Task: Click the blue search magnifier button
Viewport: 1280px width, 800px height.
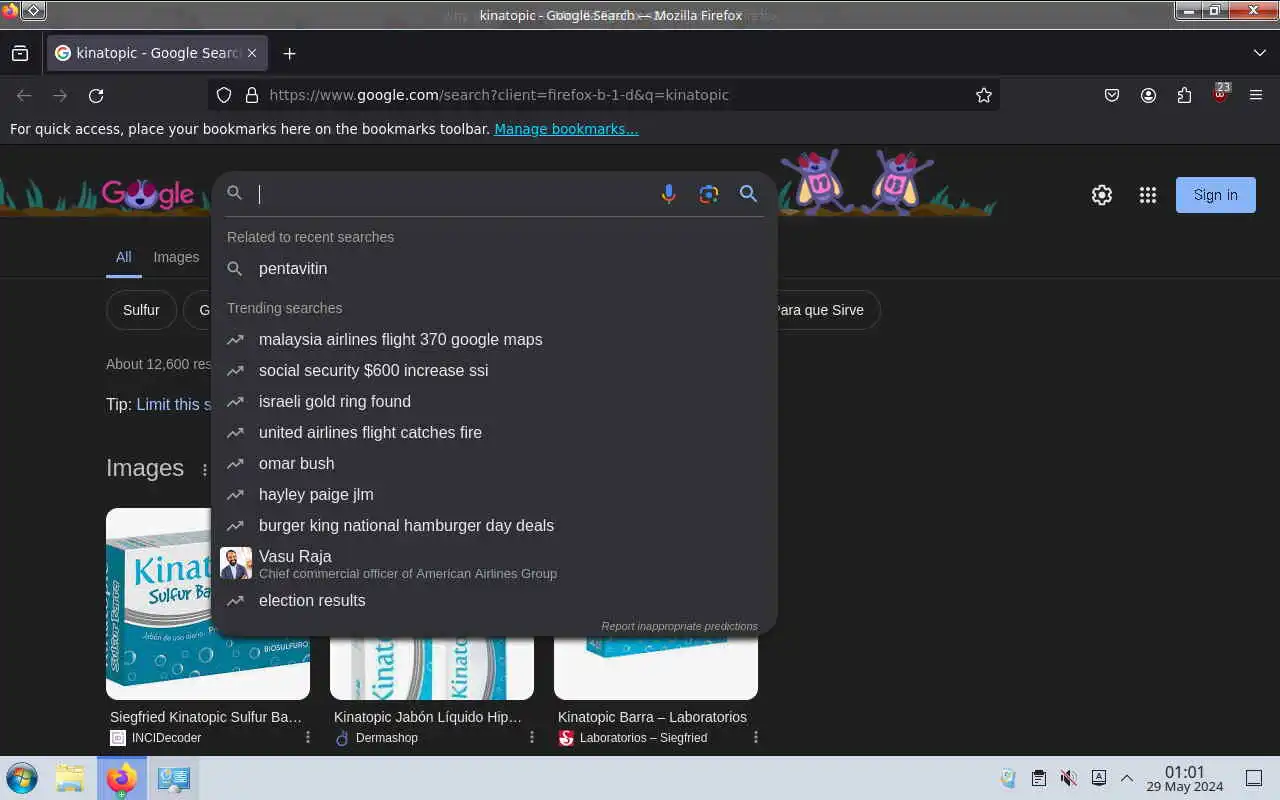Action: (748, 194)
